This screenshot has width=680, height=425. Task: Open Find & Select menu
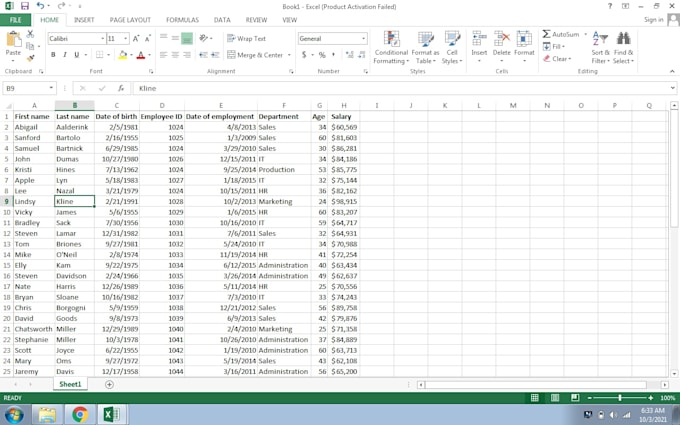pos(624,47)
